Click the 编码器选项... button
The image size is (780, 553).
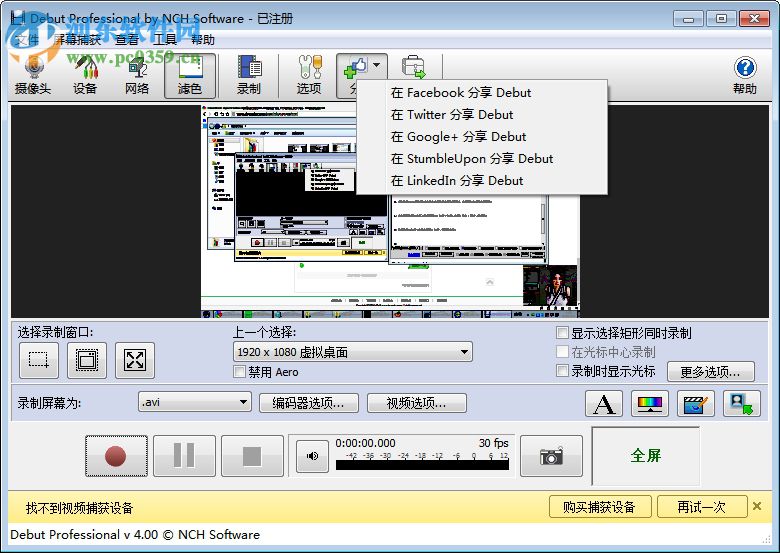coord(309,403)
